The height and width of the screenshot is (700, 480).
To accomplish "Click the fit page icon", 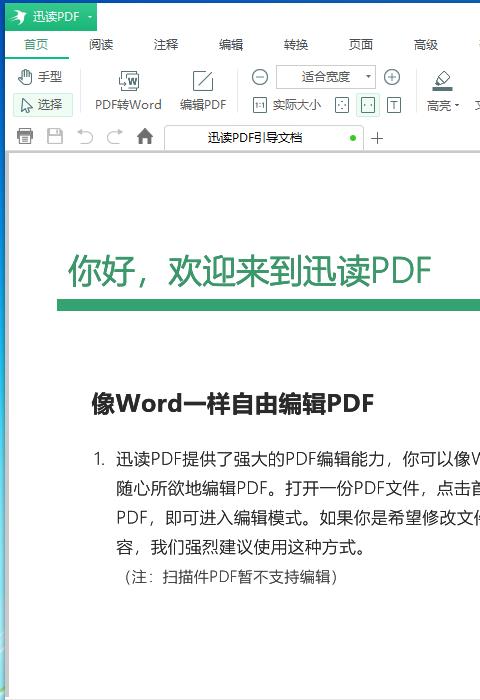I will (x=342, y=105).
